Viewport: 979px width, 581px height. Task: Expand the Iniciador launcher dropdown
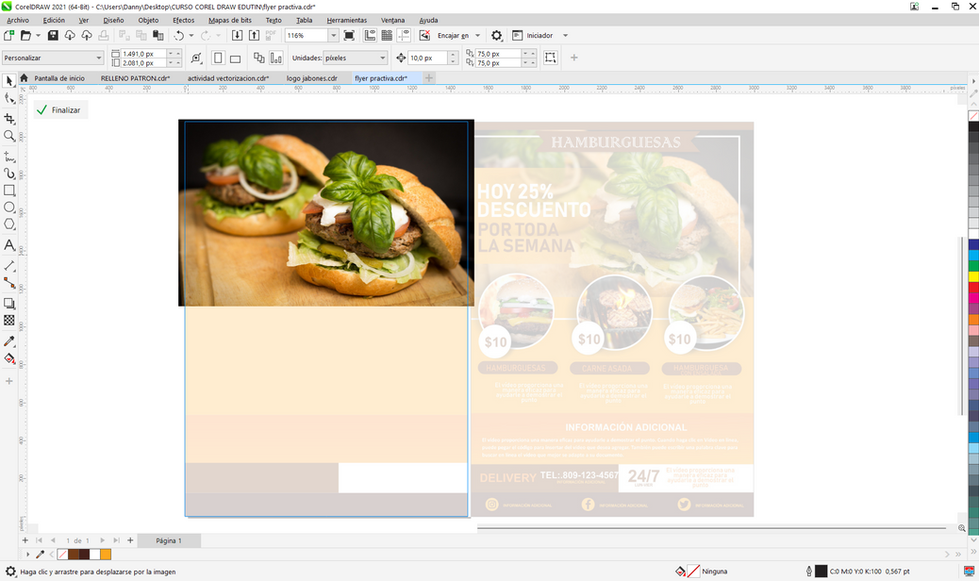[566, 36]
